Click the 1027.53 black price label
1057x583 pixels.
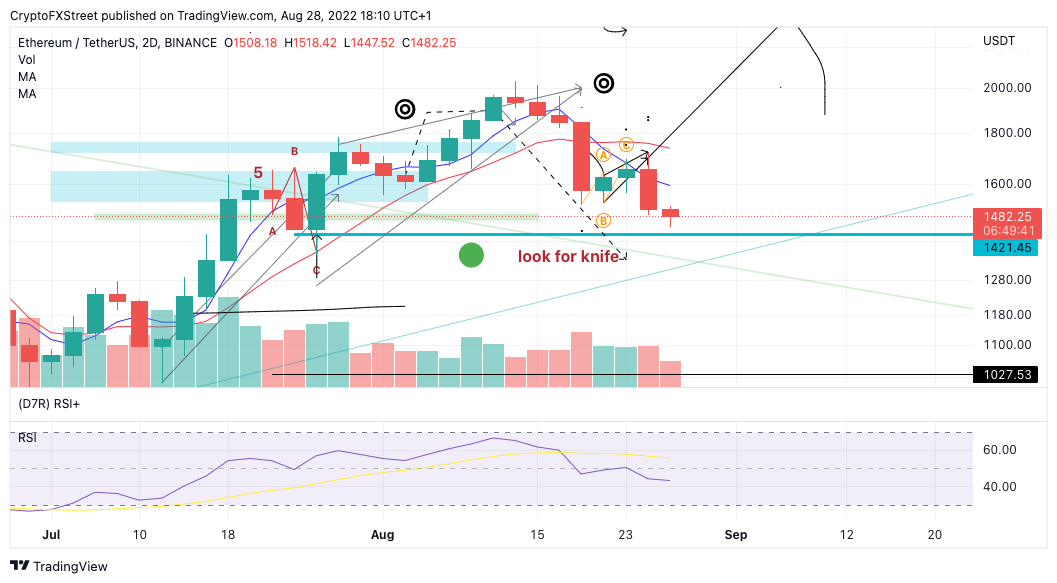[1006, 375]
